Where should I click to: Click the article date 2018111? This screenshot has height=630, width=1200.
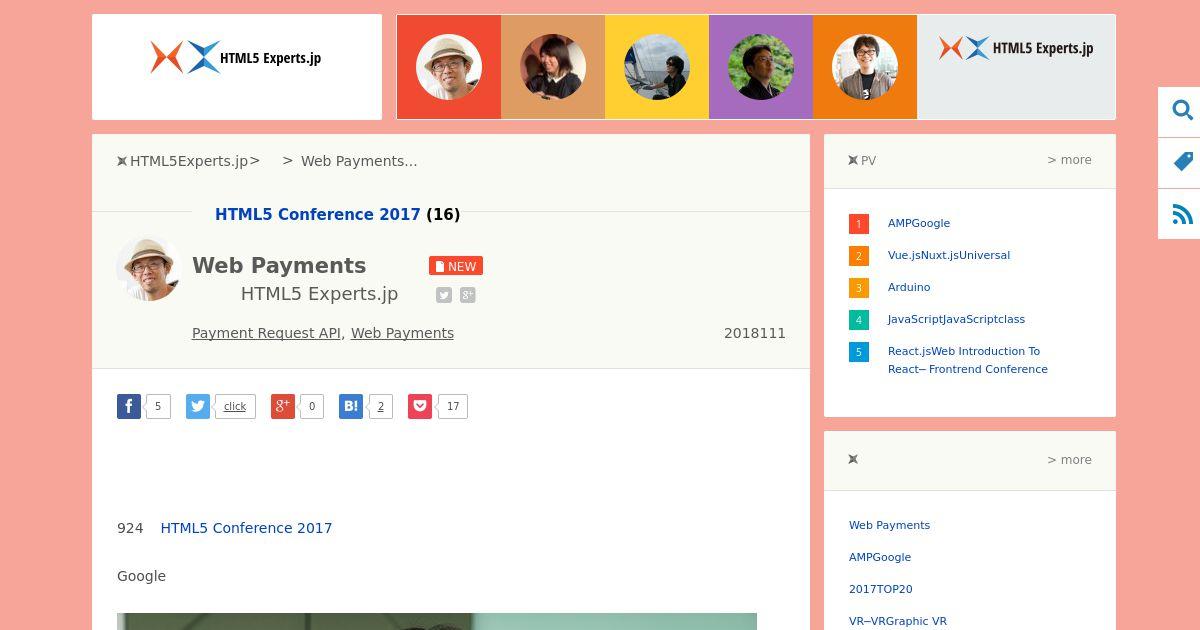pos(755,333)
